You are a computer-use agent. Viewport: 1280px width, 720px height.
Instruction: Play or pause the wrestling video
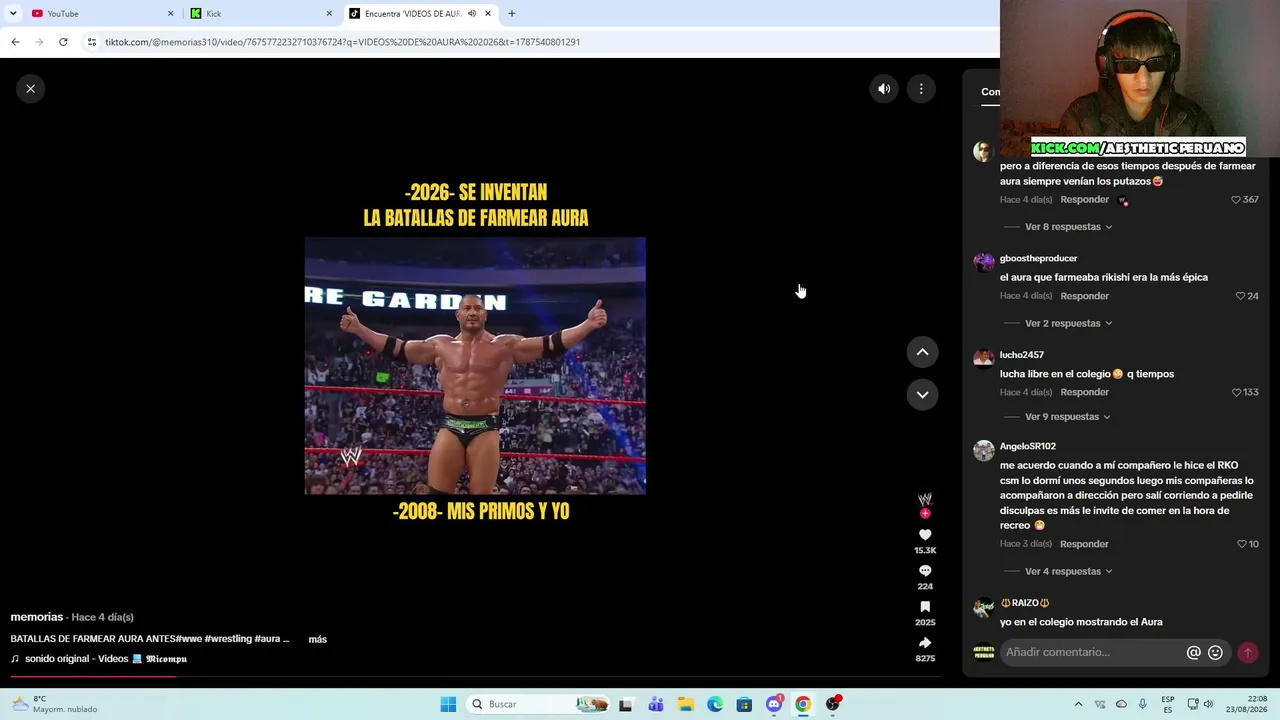pos(475,366)
